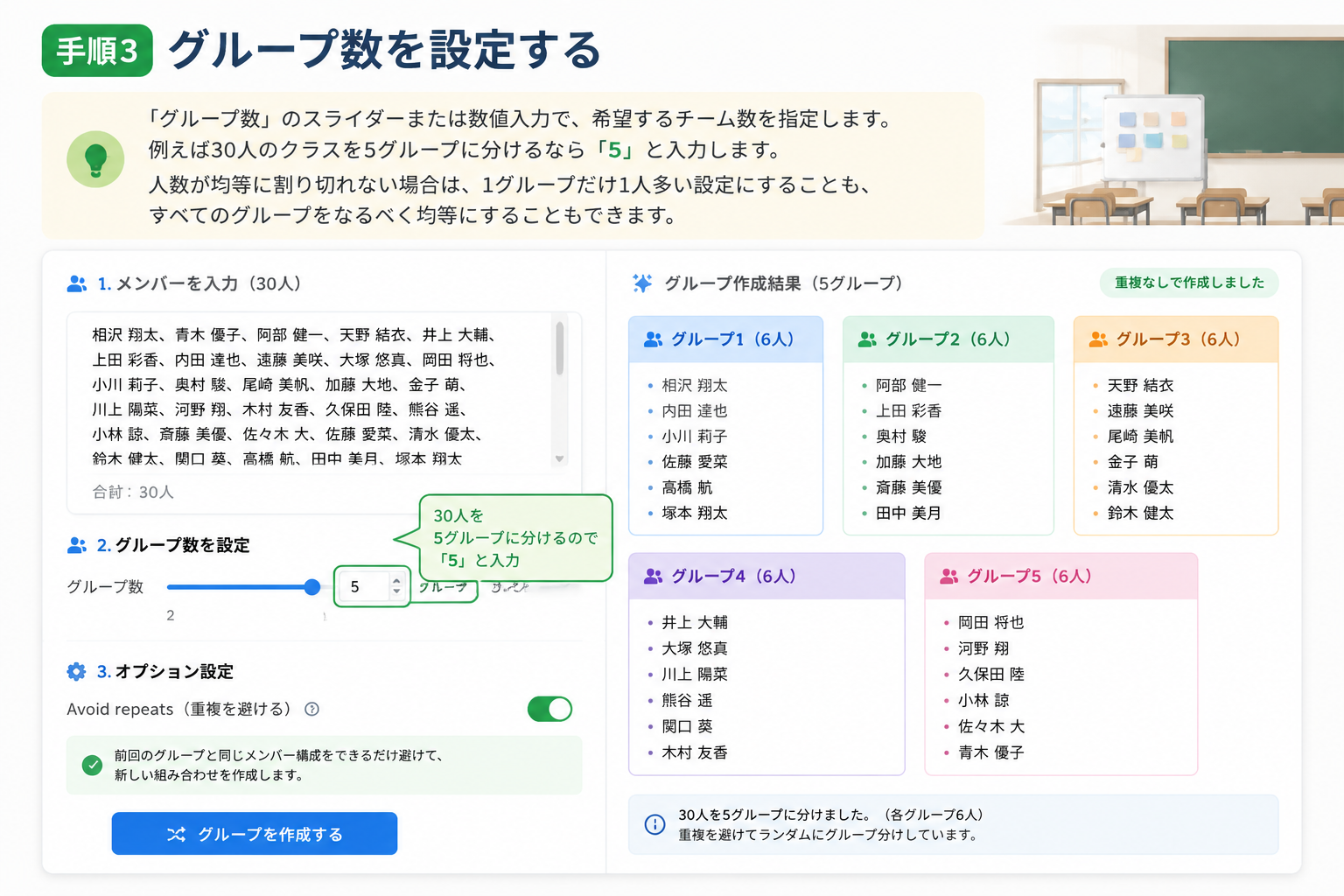1344x896 pixels.
Task: Click the lightbulb tip icon in the instruction box
Action: (x=95, y=159)
